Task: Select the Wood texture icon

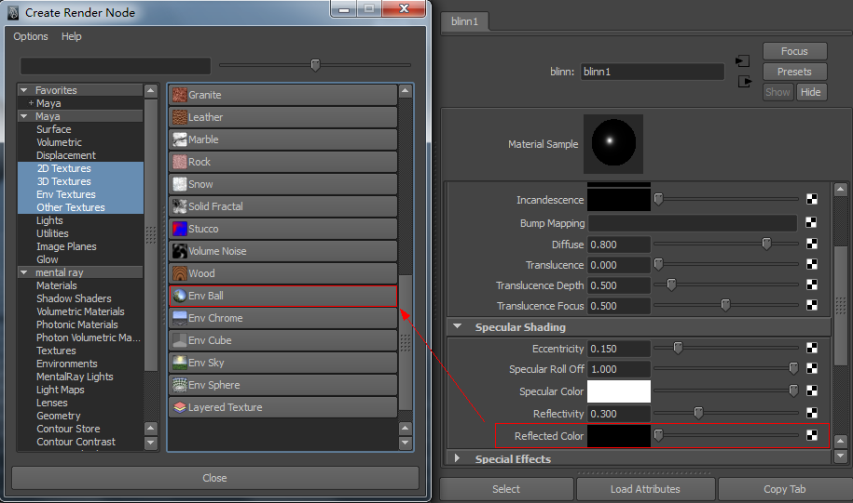Action: click(x=180, y=274)
